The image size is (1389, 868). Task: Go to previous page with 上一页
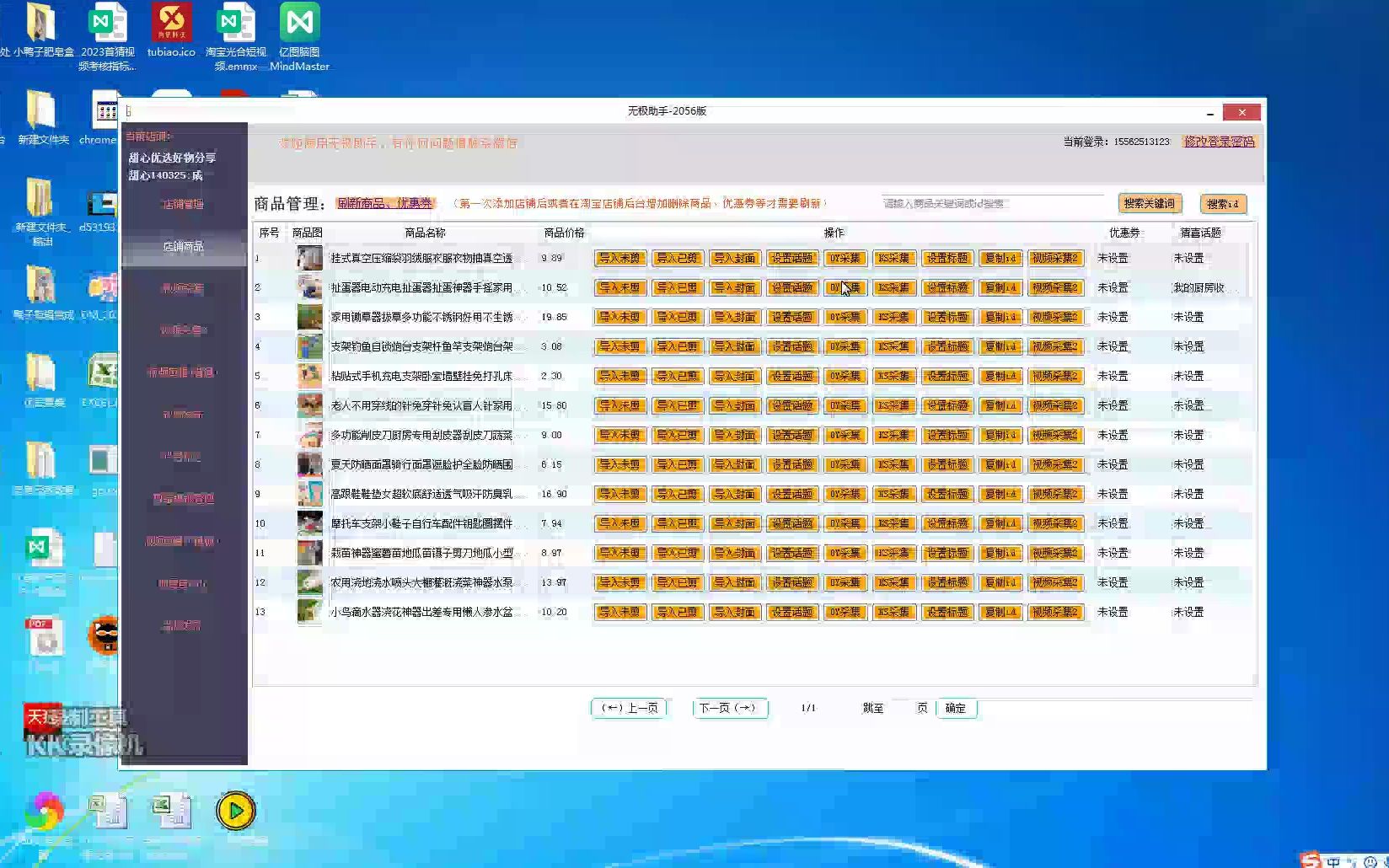[629, 708]
